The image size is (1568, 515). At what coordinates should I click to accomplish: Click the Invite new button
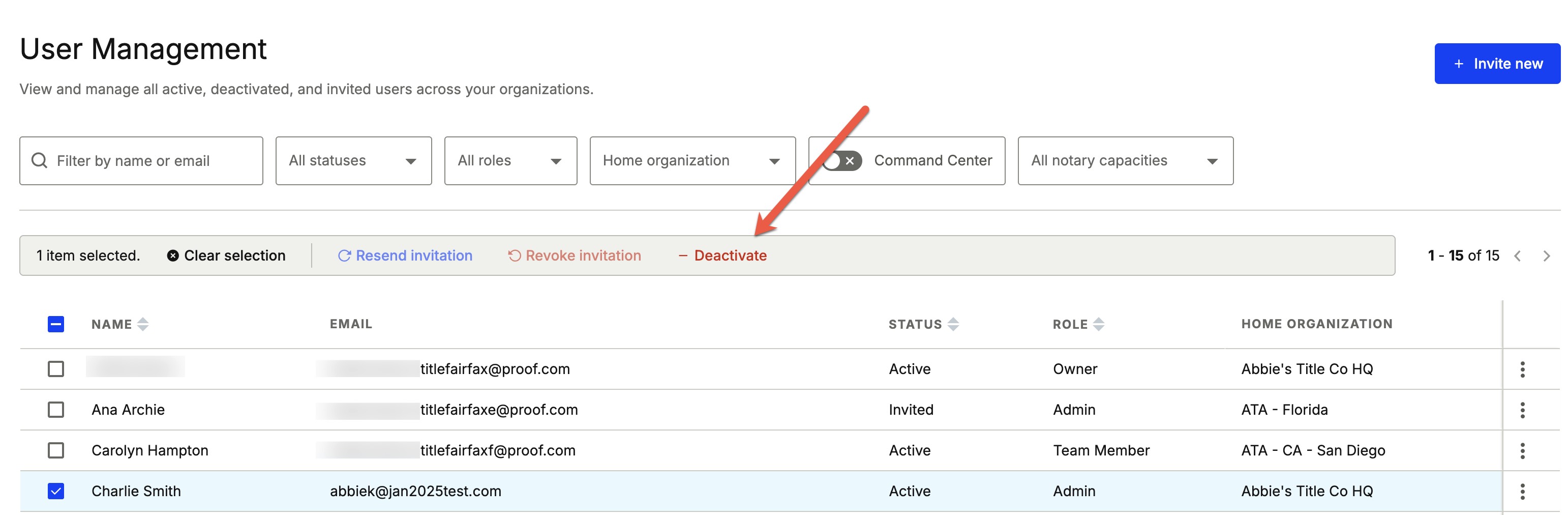coord(1497,64)
